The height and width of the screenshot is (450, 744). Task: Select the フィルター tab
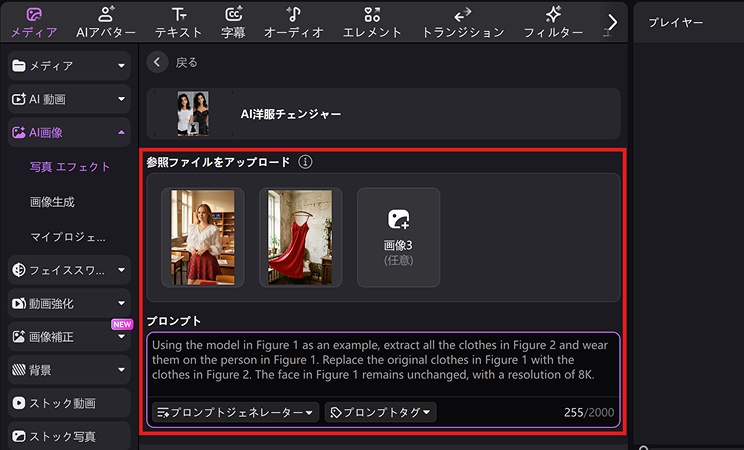click(x=553, y=22)
